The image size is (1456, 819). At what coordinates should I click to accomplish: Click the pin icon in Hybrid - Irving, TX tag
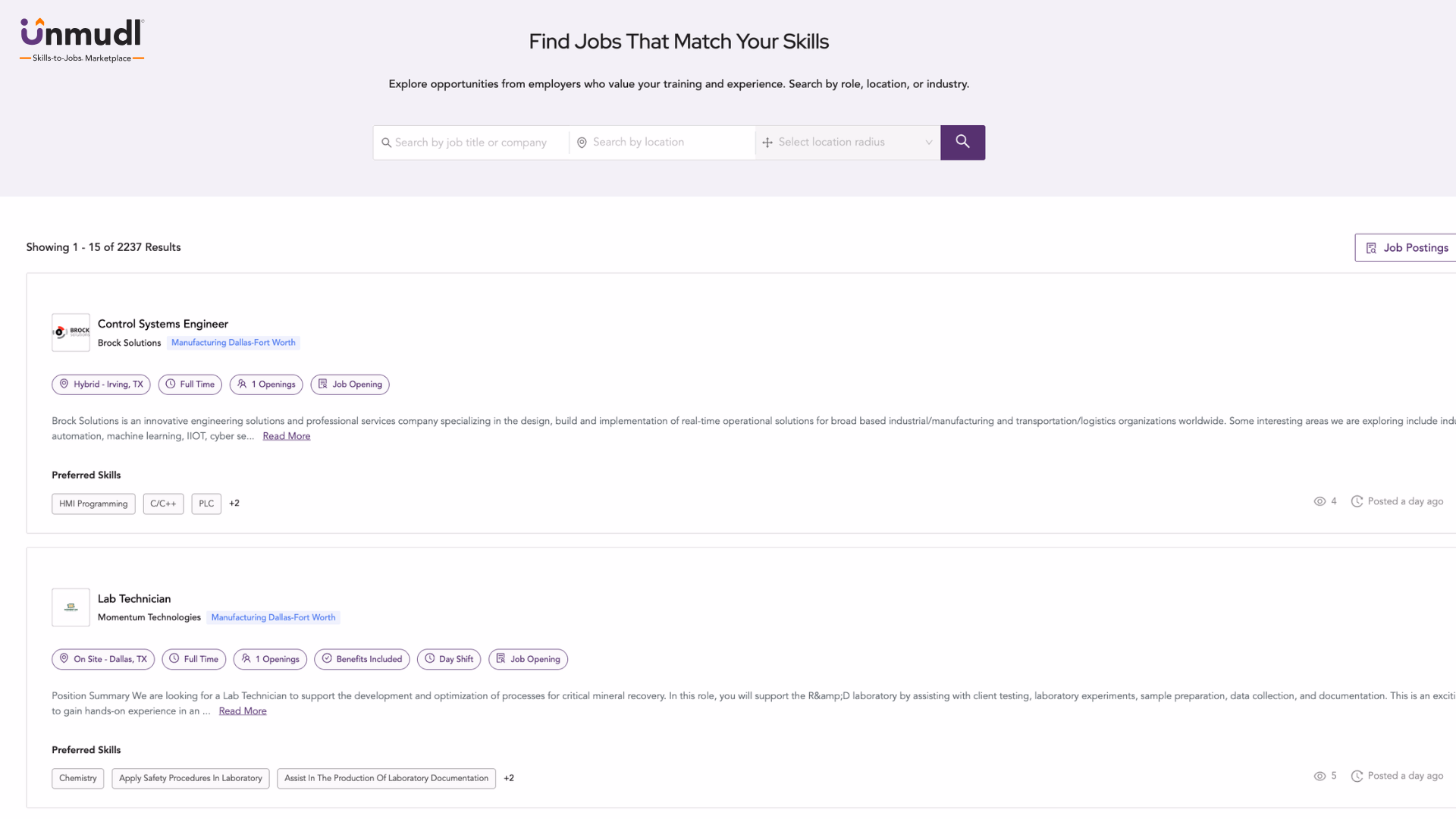64,384
